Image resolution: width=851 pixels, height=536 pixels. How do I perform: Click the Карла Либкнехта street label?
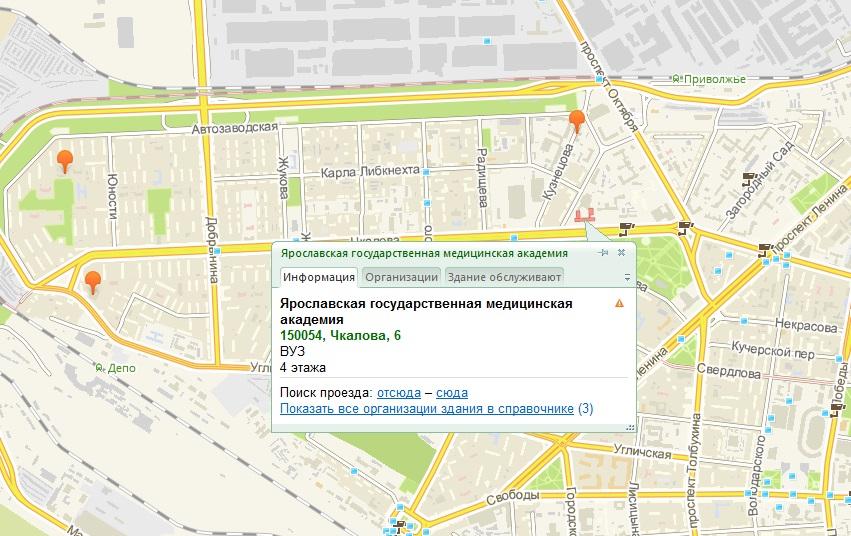tap(370, 172)
